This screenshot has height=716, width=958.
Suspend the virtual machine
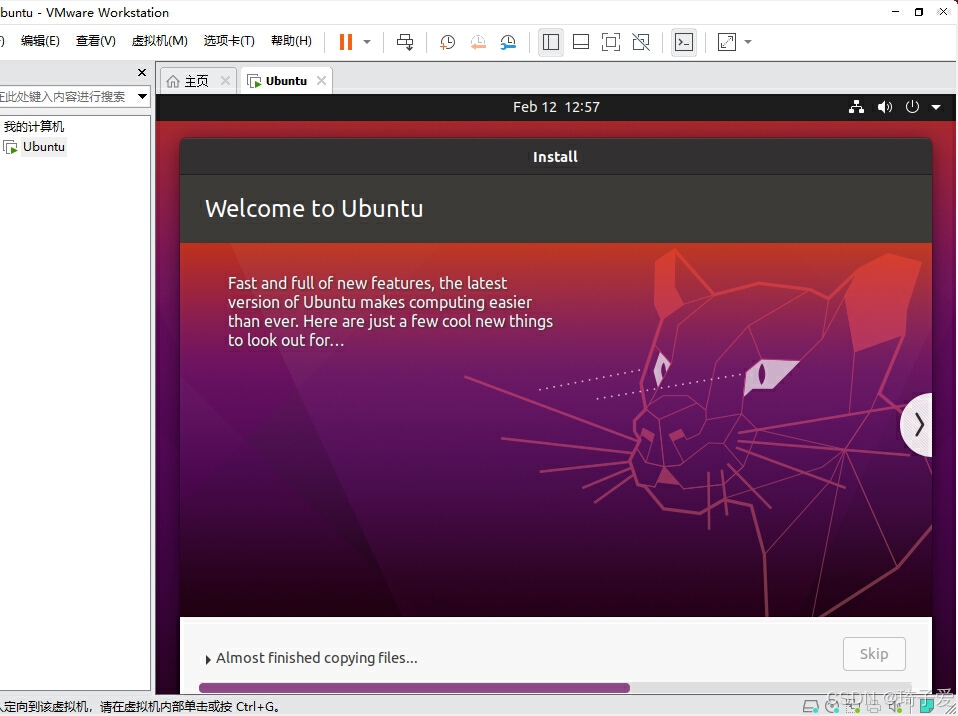tap(347, 41)
